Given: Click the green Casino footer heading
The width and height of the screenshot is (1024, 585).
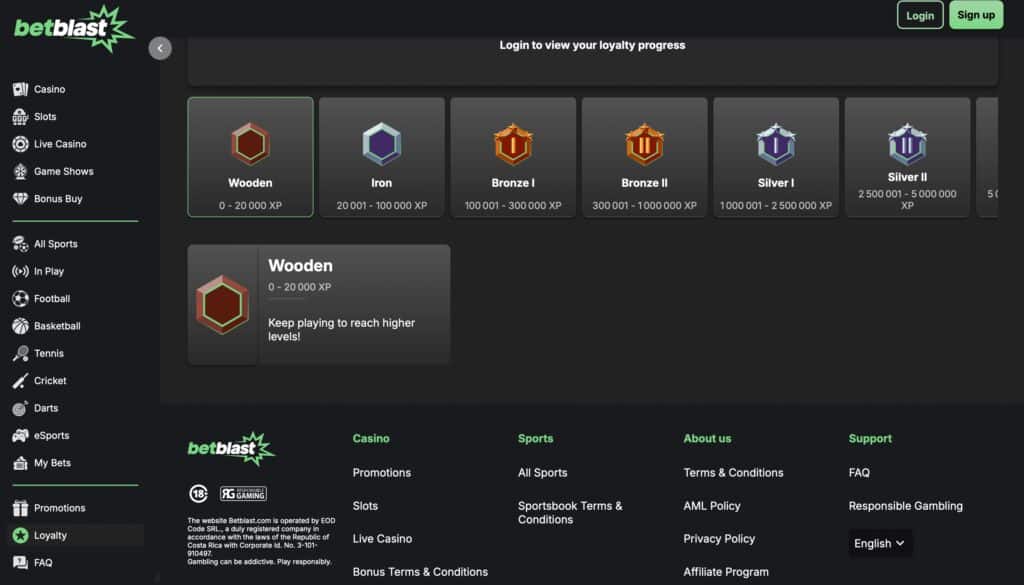Looking at the screenshot, I should 371,439.
